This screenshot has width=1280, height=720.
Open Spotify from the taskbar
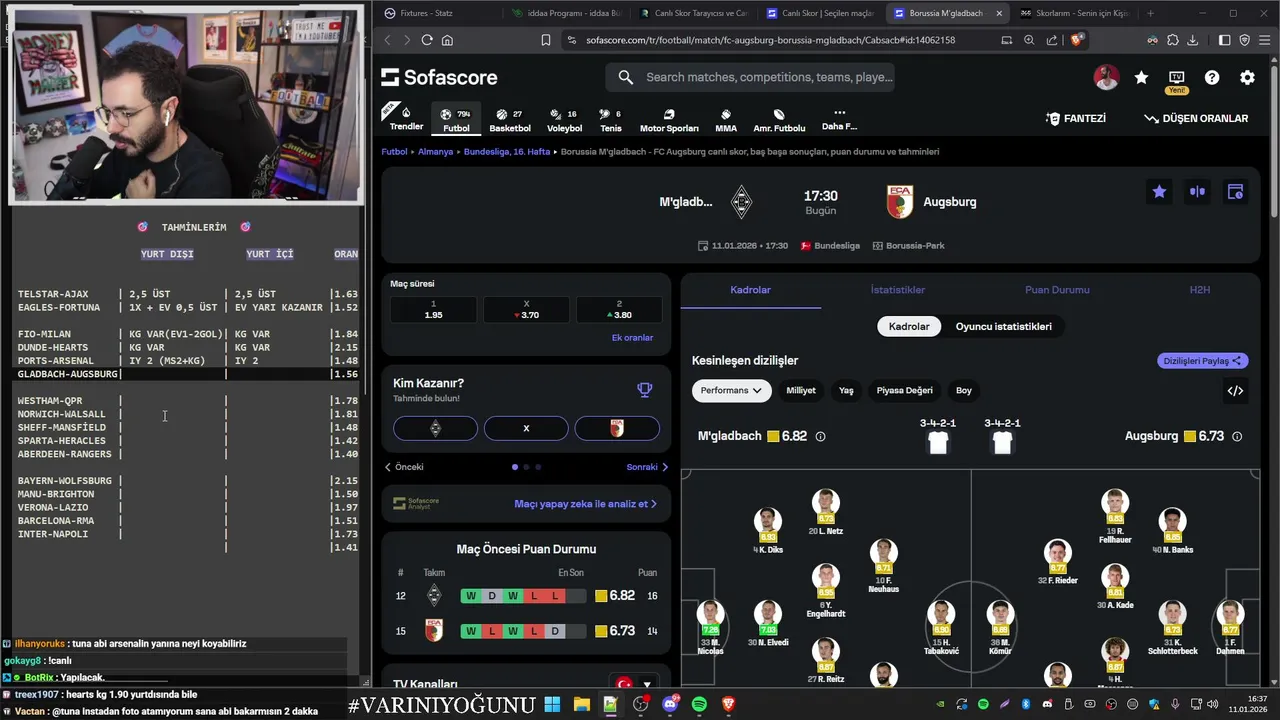699,705
